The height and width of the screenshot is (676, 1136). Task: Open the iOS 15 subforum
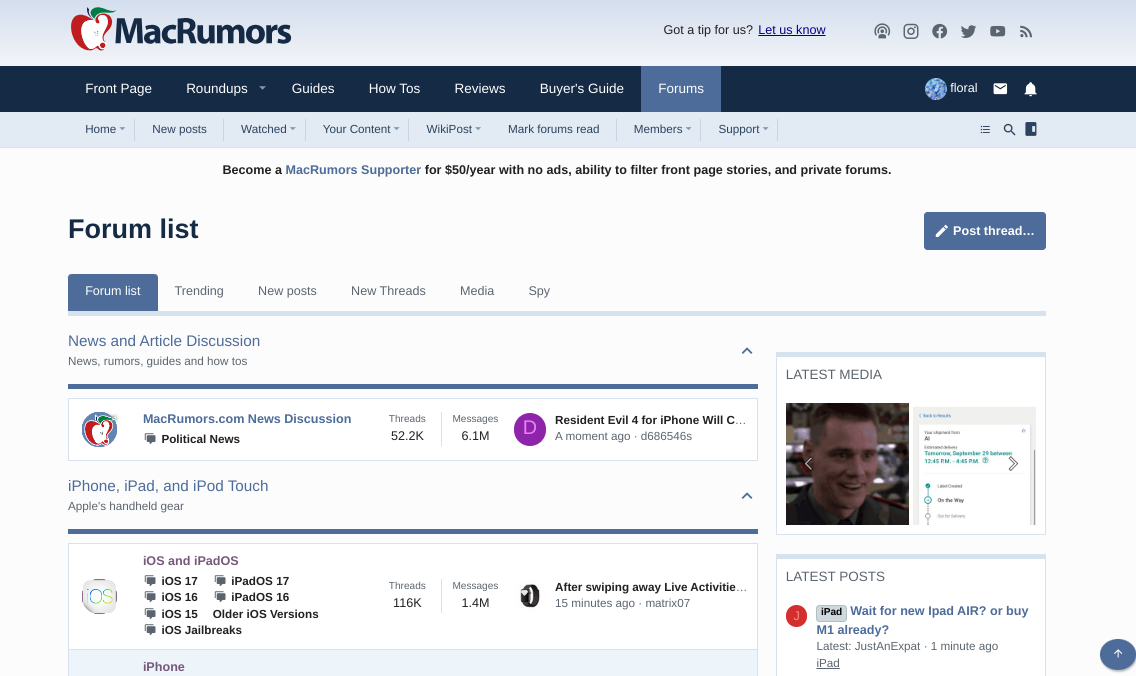click(179, 614)
